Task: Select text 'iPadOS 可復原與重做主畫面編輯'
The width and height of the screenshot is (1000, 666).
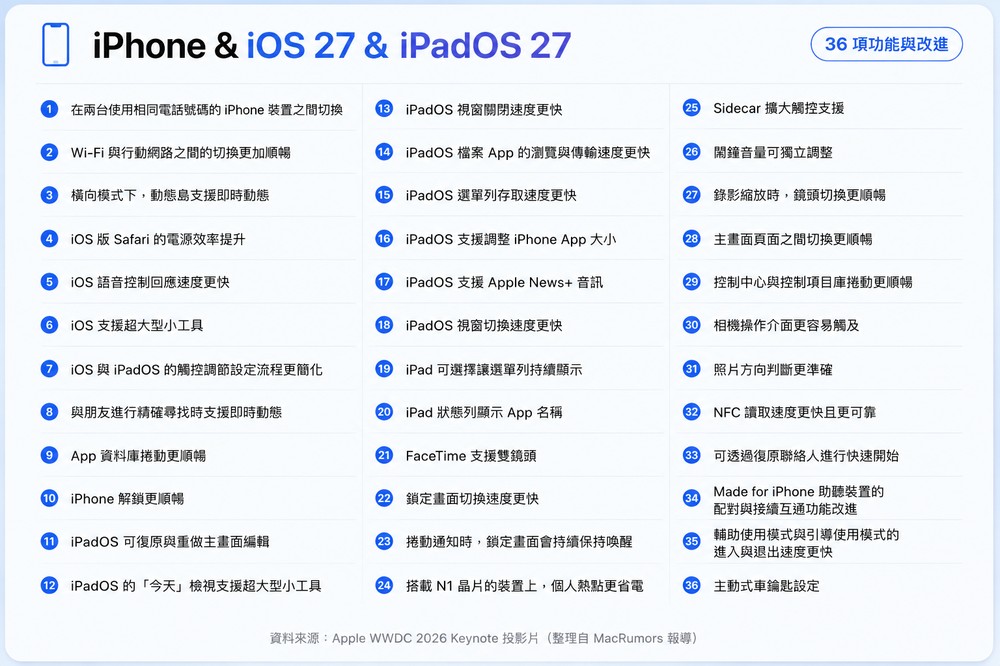Action: (x=170, y=542)
